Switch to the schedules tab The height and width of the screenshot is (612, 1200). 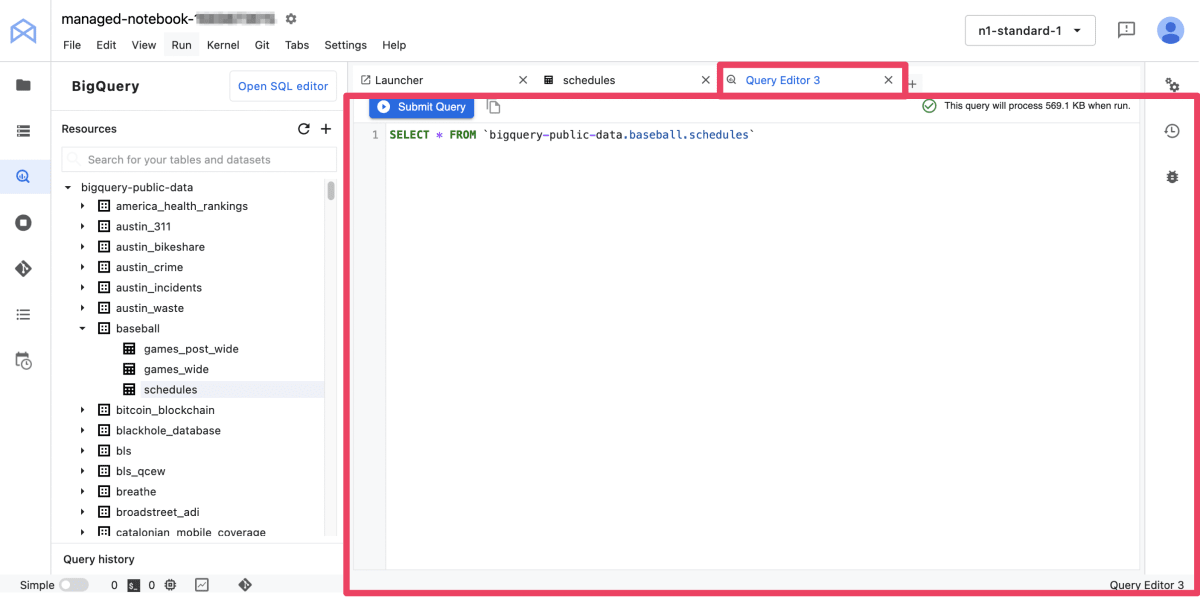click(589, 80)
